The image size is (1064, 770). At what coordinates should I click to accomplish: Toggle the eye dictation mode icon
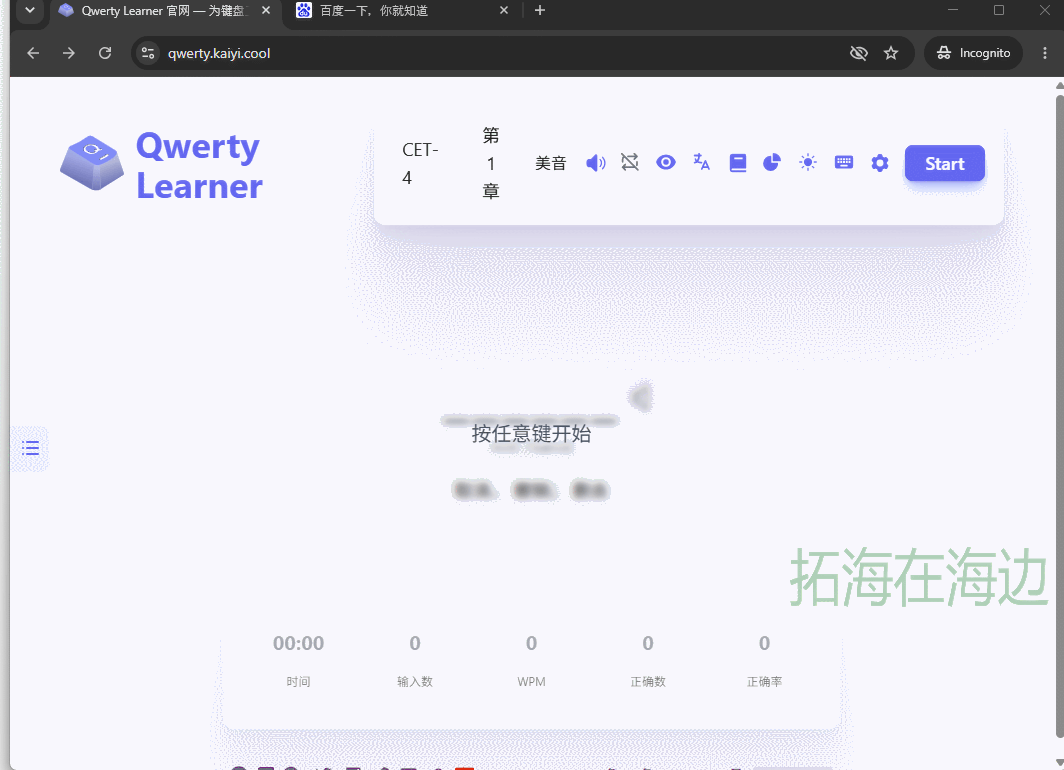pos(666,162)
